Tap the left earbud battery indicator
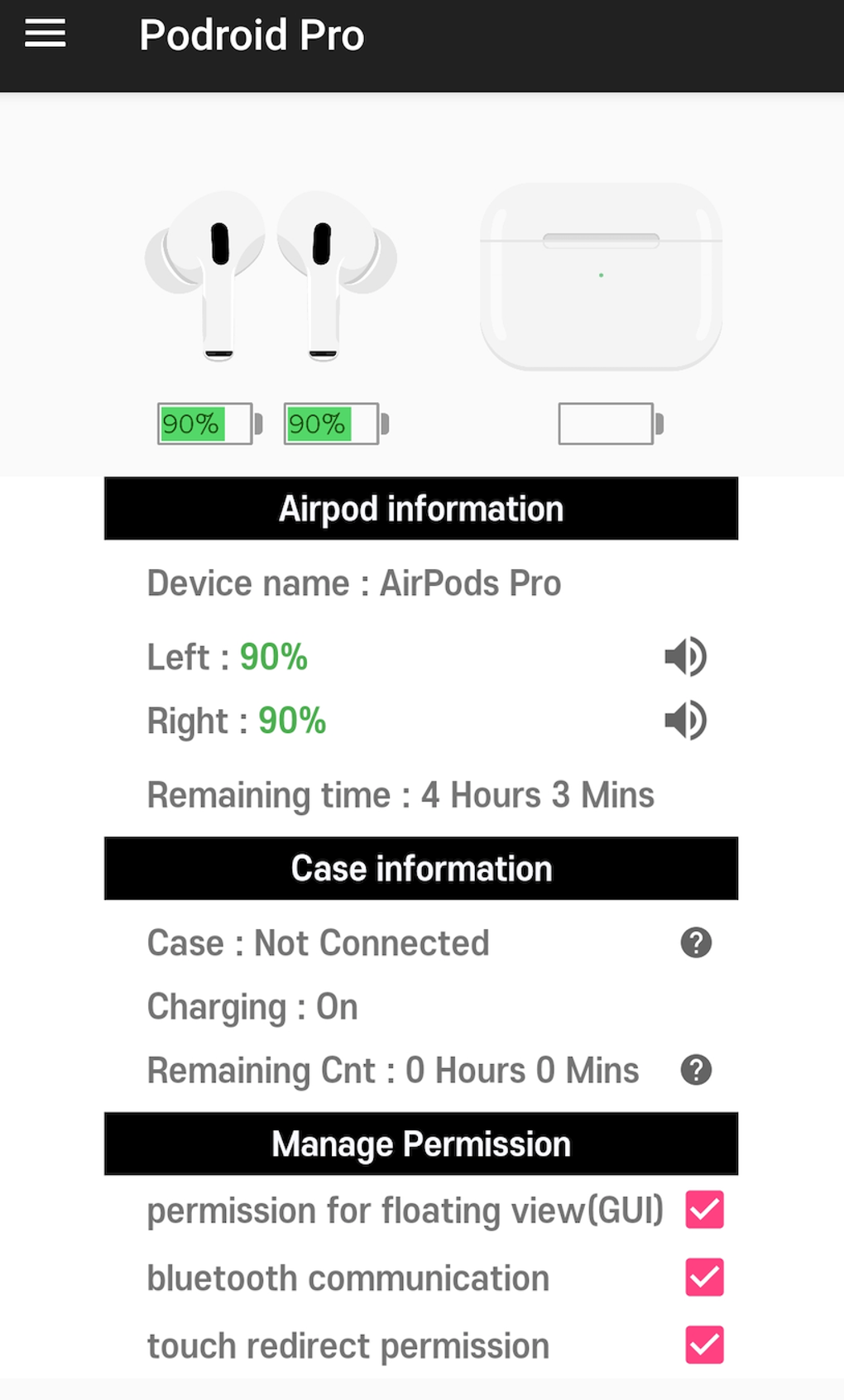Screen dimensions: 844x1400 (x=209, y=424)
